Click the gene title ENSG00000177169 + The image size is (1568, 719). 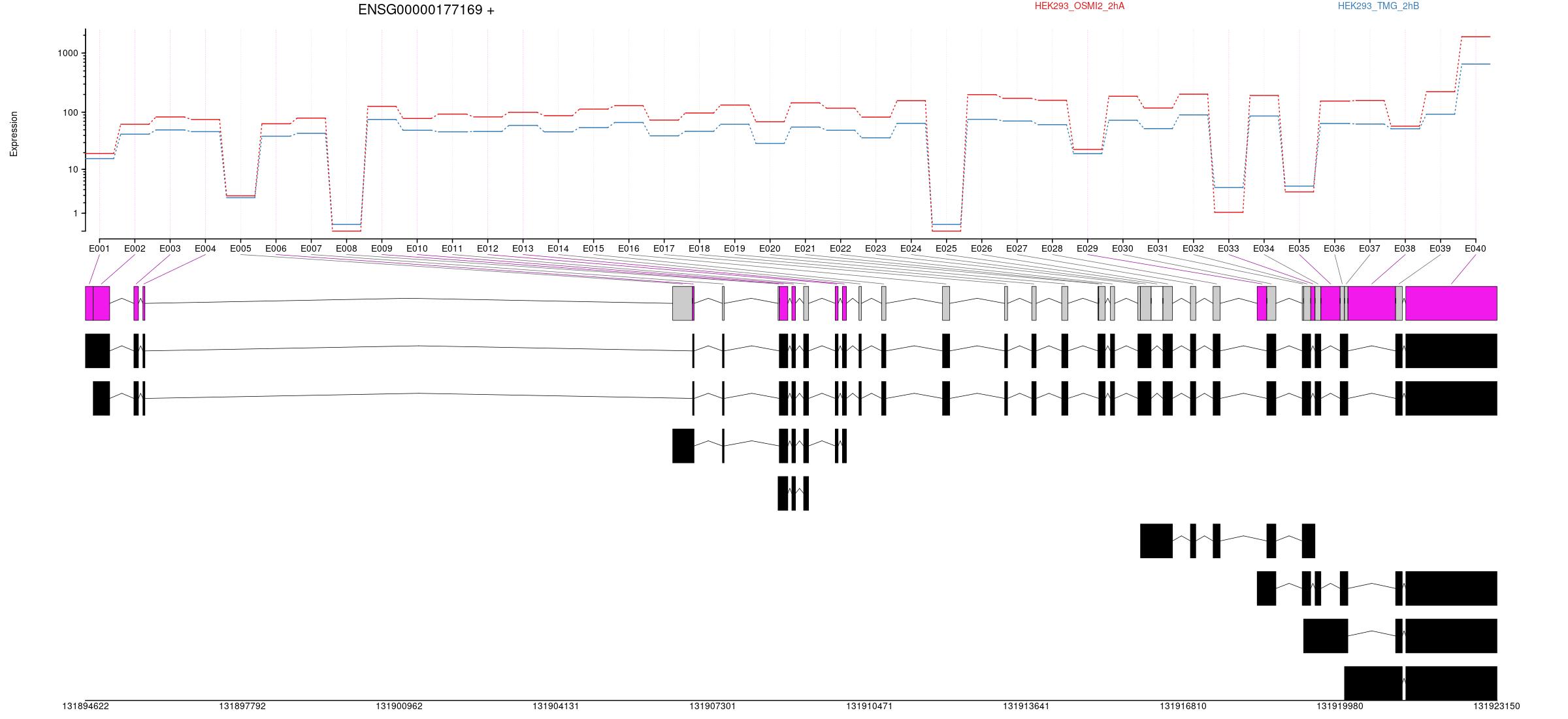(426, 10)
